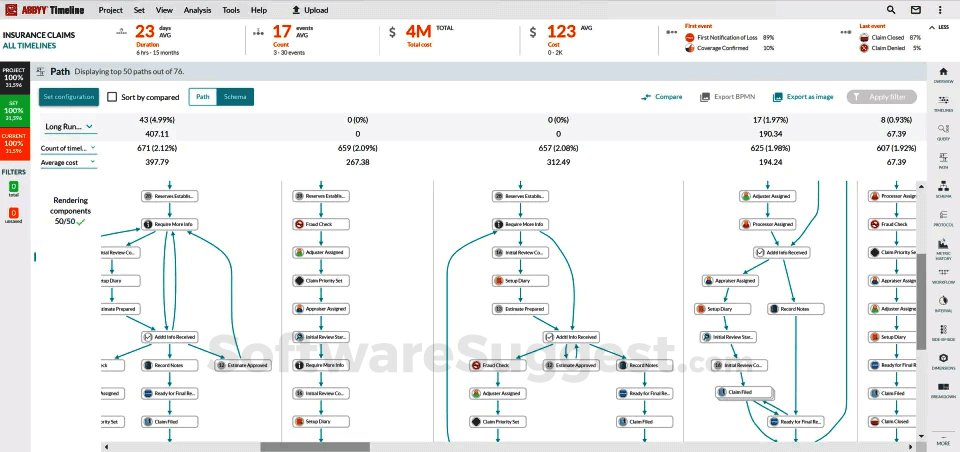Image resolution: width=960 pixels, height=452 pixels.
Task: Open the Protocol sidebar icon
Action: 943,217
